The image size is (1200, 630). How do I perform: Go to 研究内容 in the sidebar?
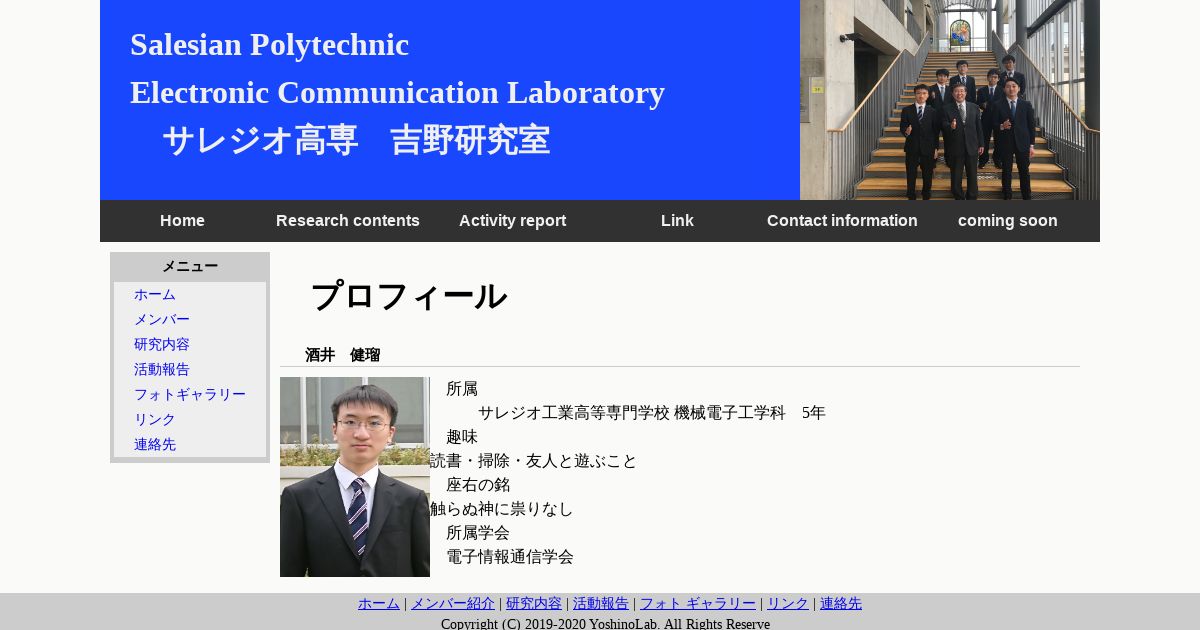(x=162, y=345)
